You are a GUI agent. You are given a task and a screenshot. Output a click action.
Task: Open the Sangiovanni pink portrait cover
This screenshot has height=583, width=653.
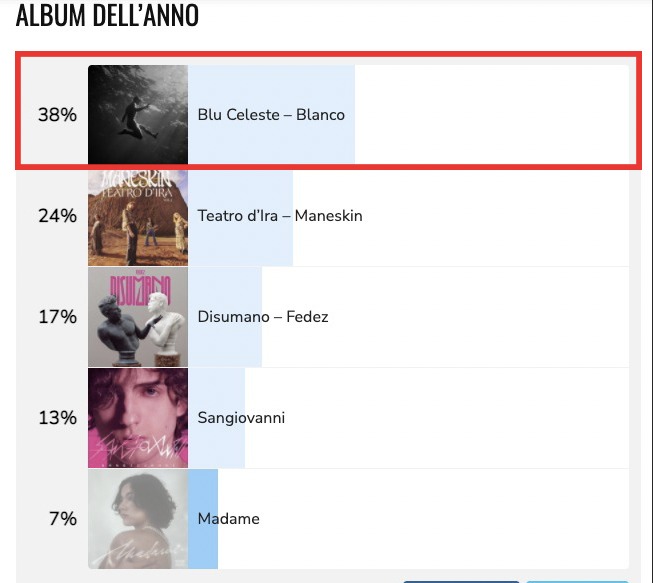coord(138,418)
